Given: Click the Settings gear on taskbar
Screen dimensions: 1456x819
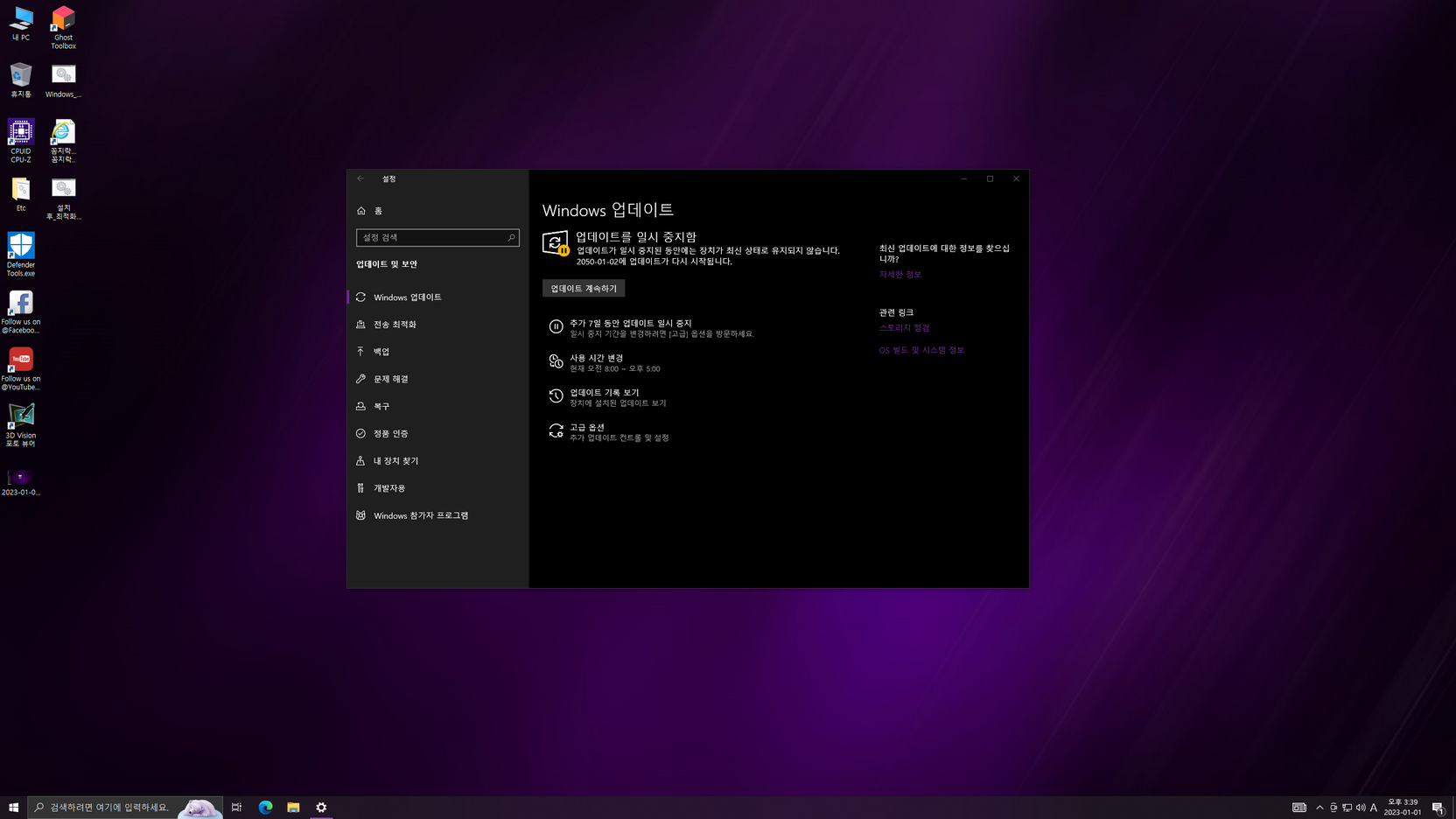Looking at the screenshot, I should click(x=321, y=808).
